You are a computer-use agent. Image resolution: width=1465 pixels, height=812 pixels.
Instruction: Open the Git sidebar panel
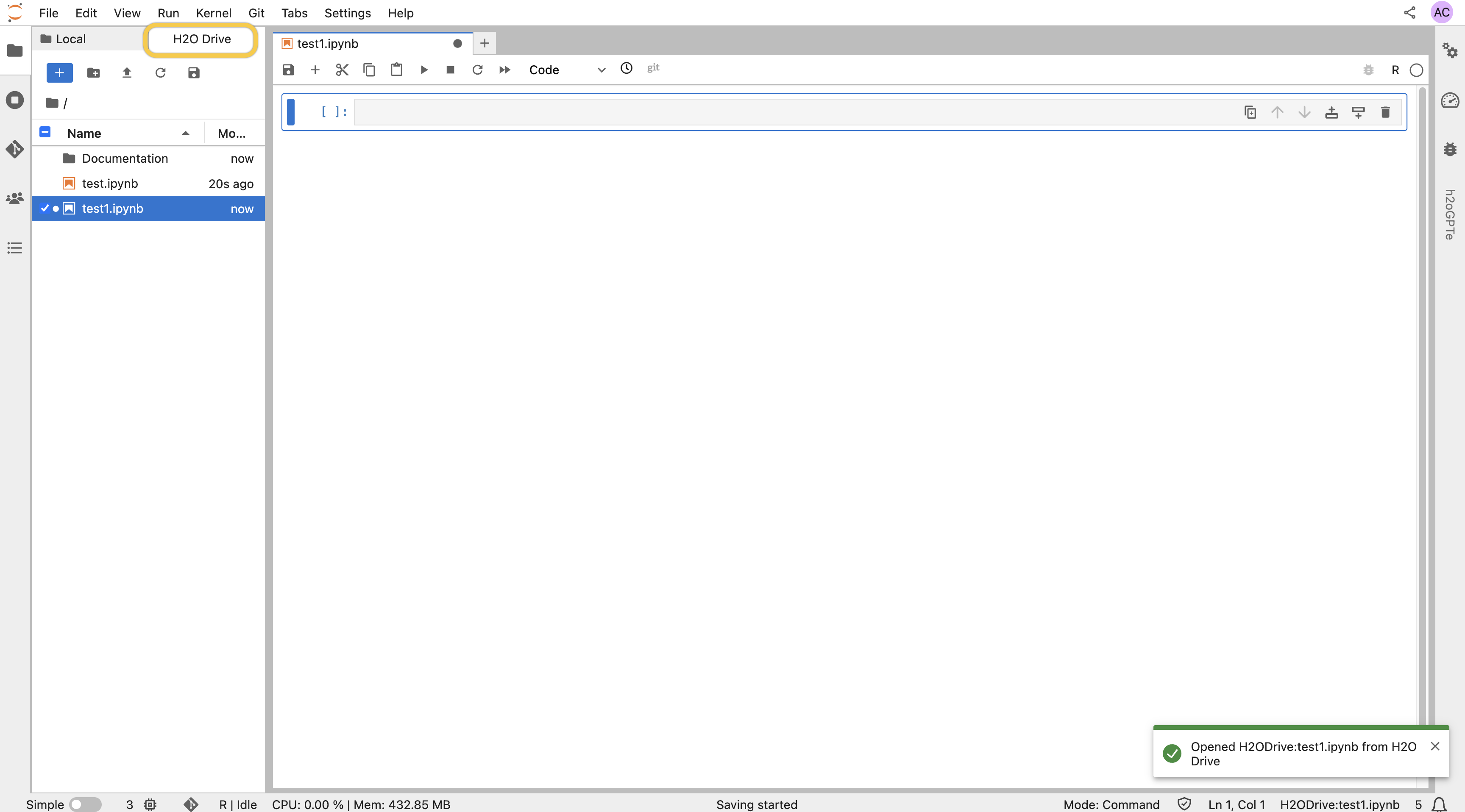tap(15, 149)
